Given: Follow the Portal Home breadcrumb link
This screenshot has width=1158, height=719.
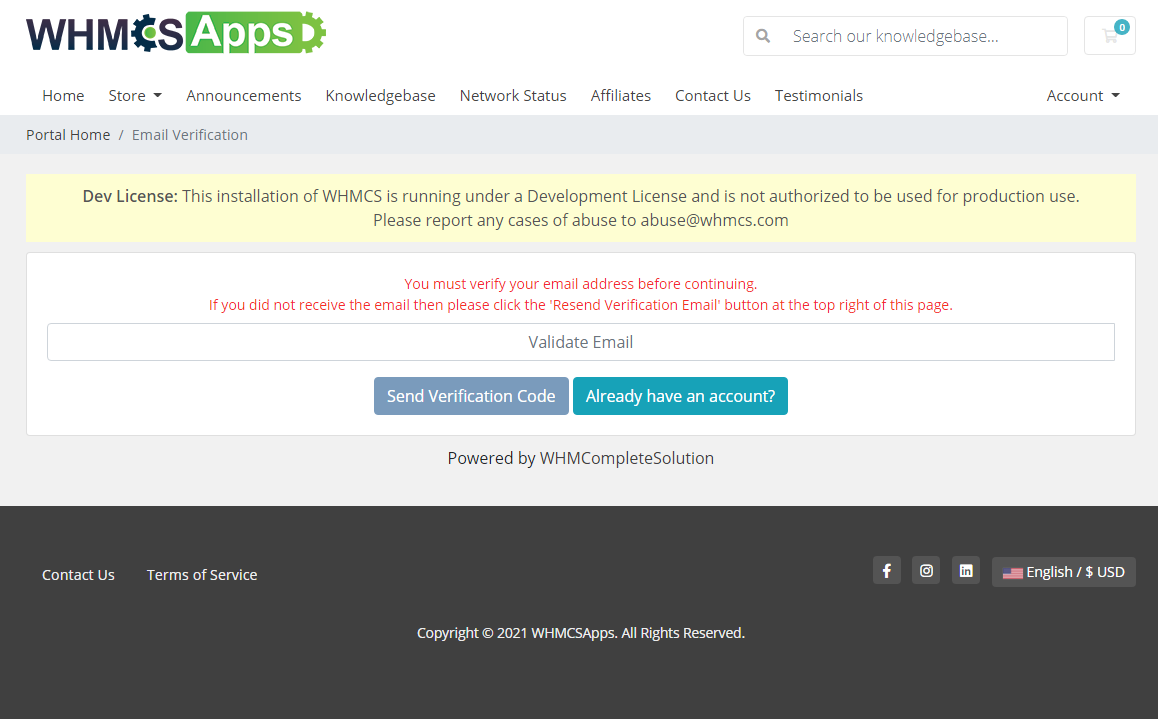Looking at the screenshot, I should pos(68,134).
